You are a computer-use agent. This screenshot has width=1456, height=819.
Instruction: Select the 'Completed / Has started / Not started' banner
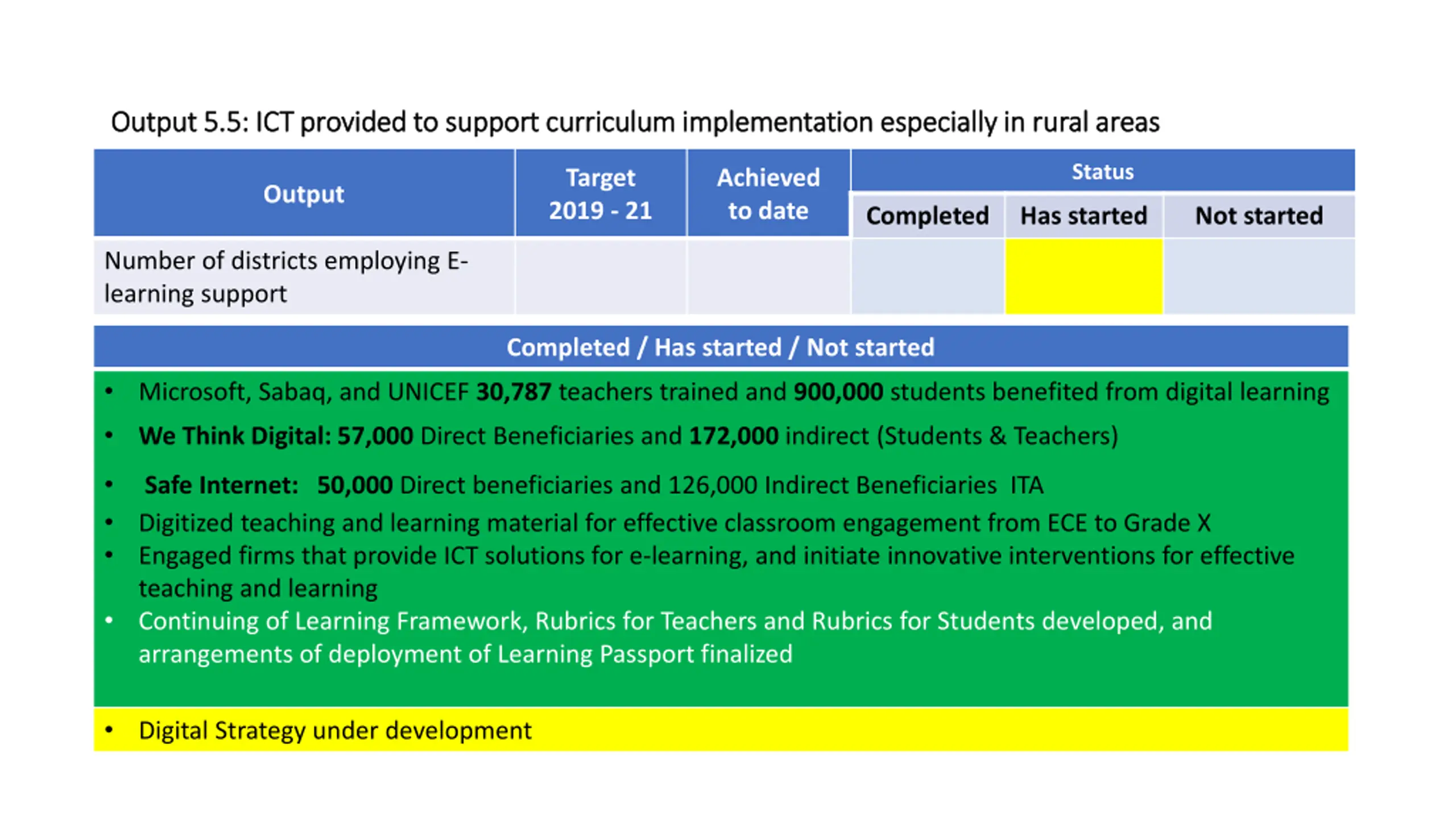(x=721, y=346)
